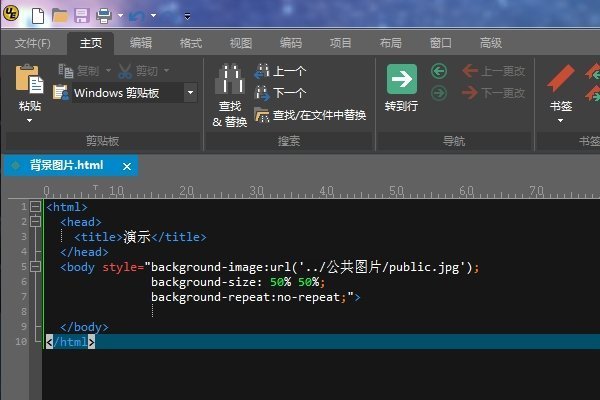
Task: Collapse the html fold marker on line 1
Action: coord(35,207)
